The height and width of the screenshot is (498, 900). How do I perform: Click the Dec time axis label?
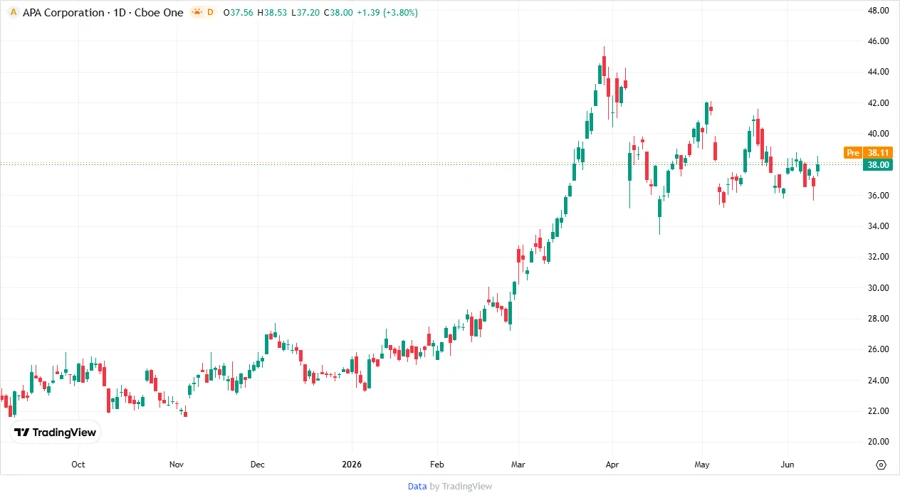tap(257, 464)
